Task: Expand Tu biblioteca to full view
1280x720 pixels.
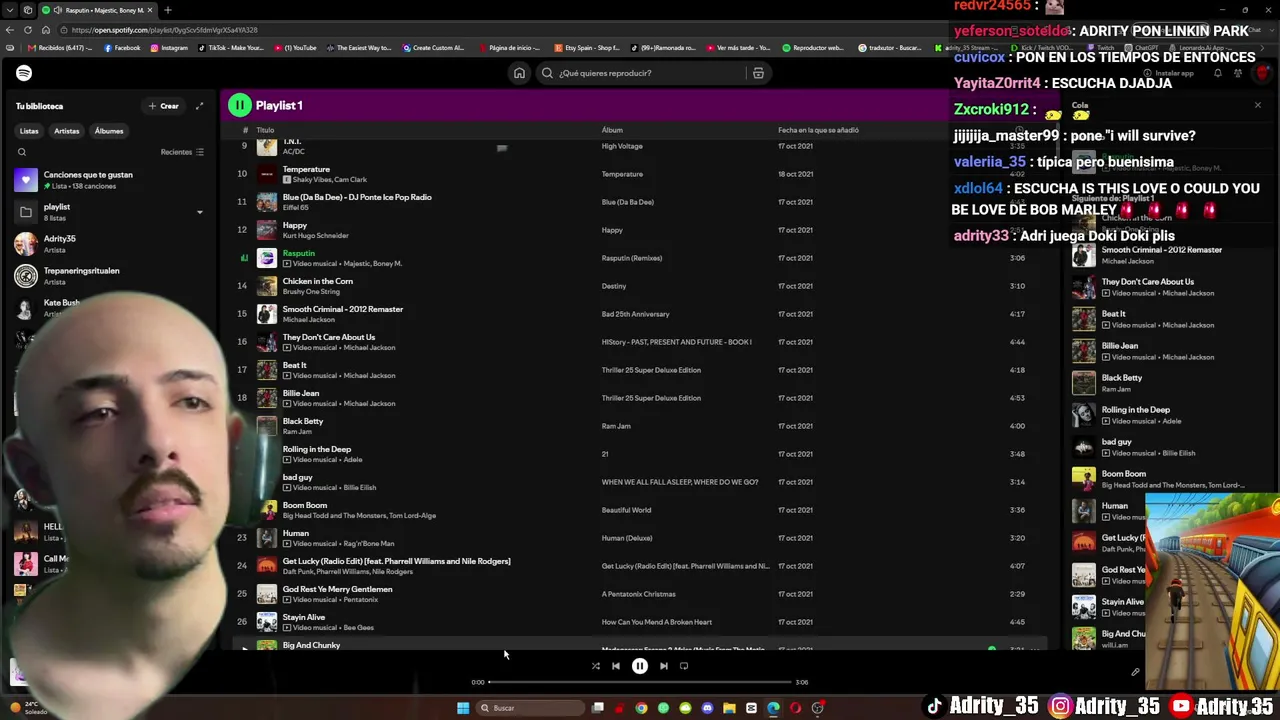Action: coord(199,106)
